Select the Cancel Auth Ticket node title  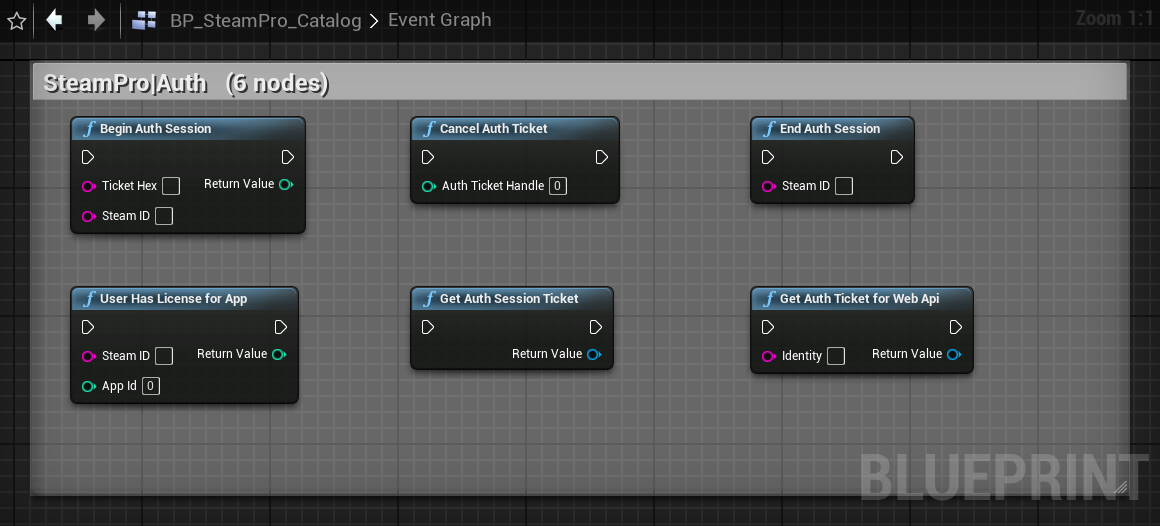[x=493, y=129]
